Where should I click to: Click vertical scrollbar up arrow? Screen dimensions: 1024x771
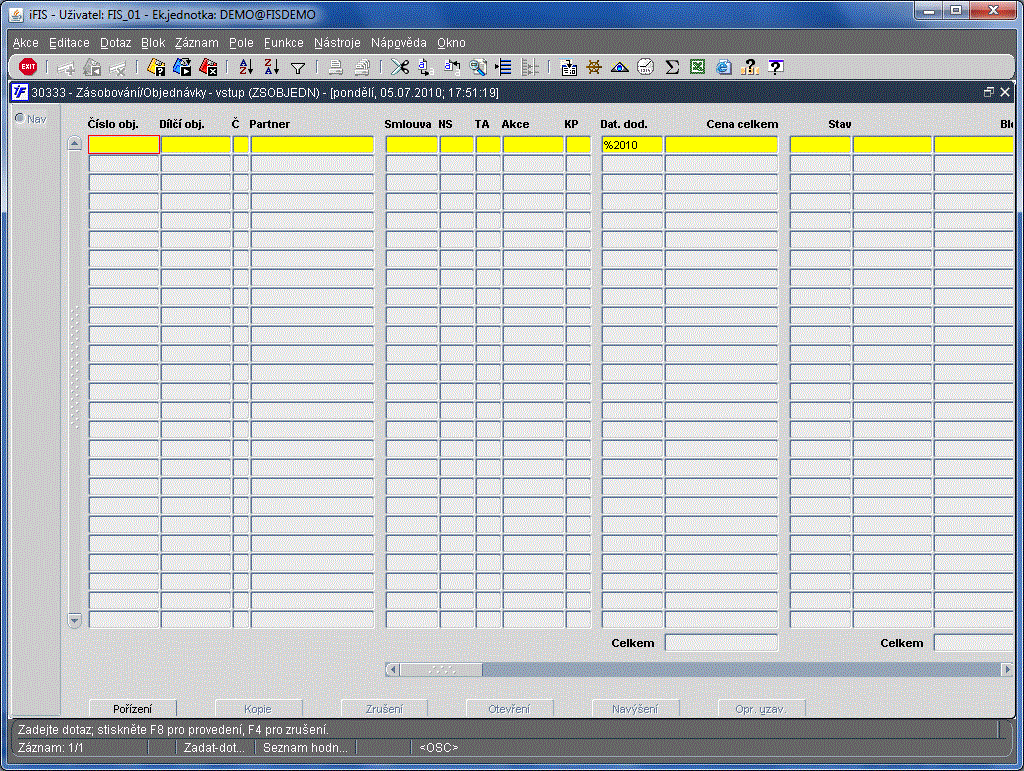click(x=74, y=144)
